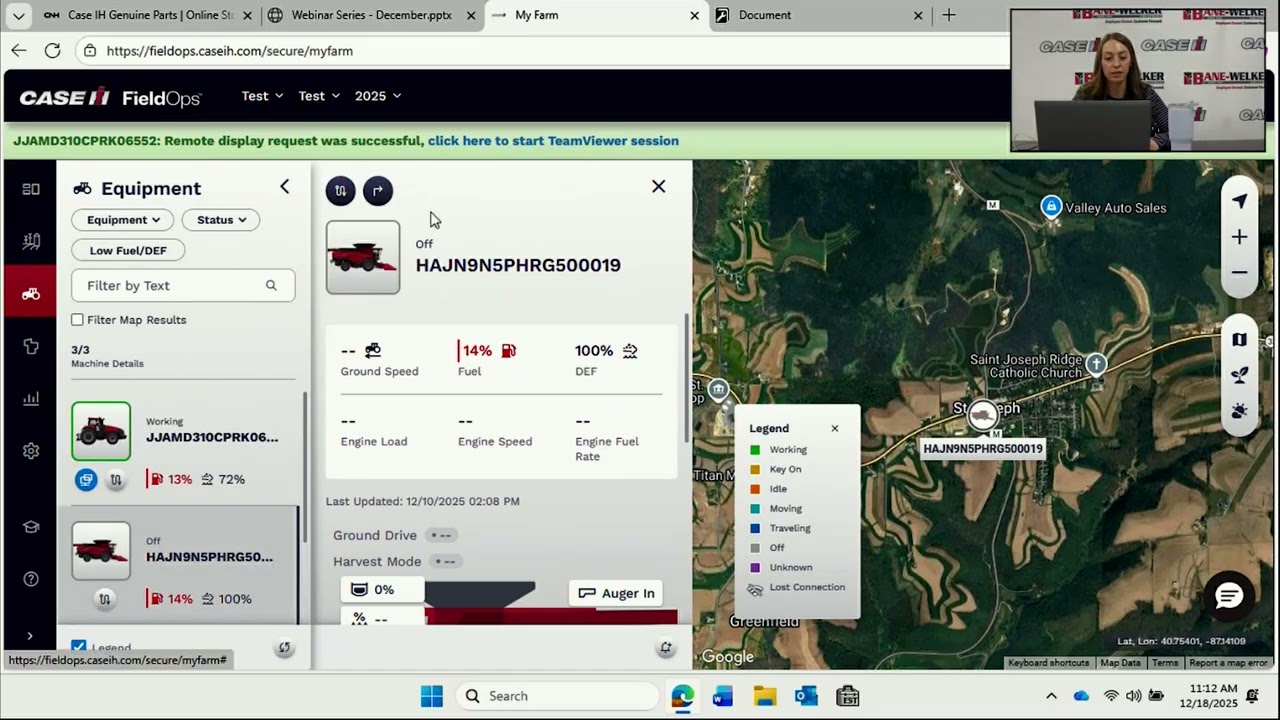Click the Case IH FieldOps logo

pyautogui.click(x=110, y=97)
